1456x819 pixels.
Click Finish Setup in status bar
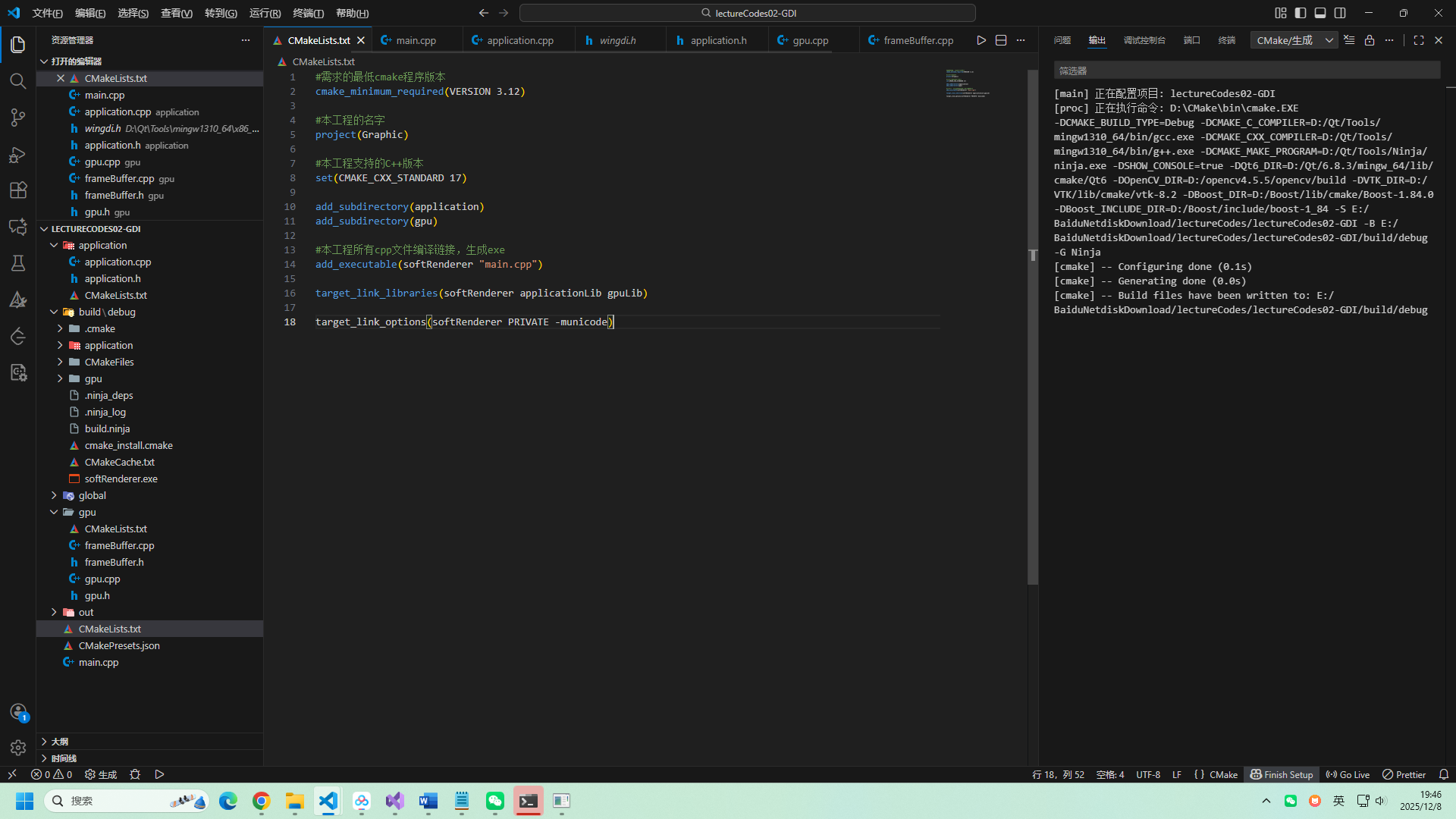point(1281,774)
